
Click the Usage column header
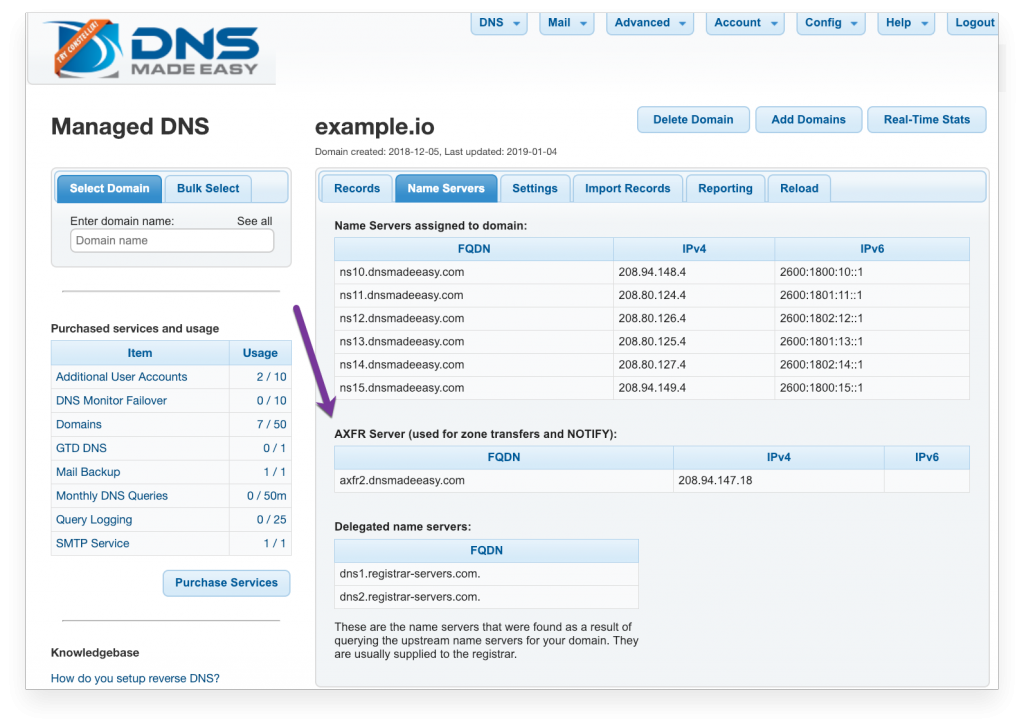tap(260, 353)
